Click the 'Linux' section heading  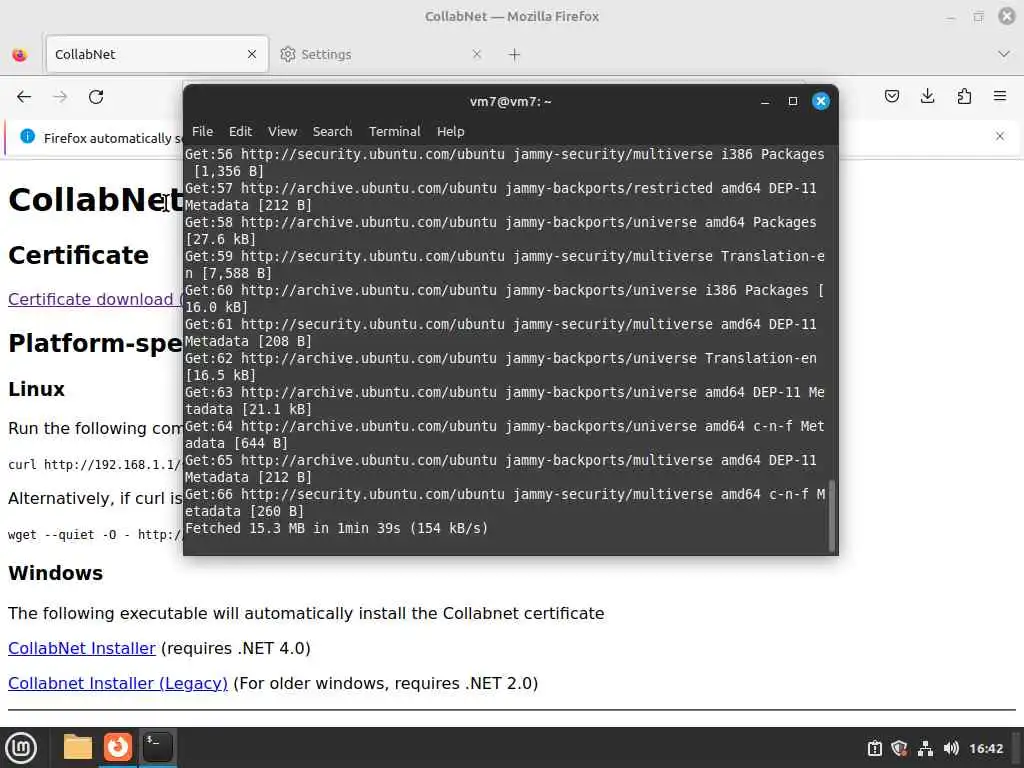coord(37,389)
